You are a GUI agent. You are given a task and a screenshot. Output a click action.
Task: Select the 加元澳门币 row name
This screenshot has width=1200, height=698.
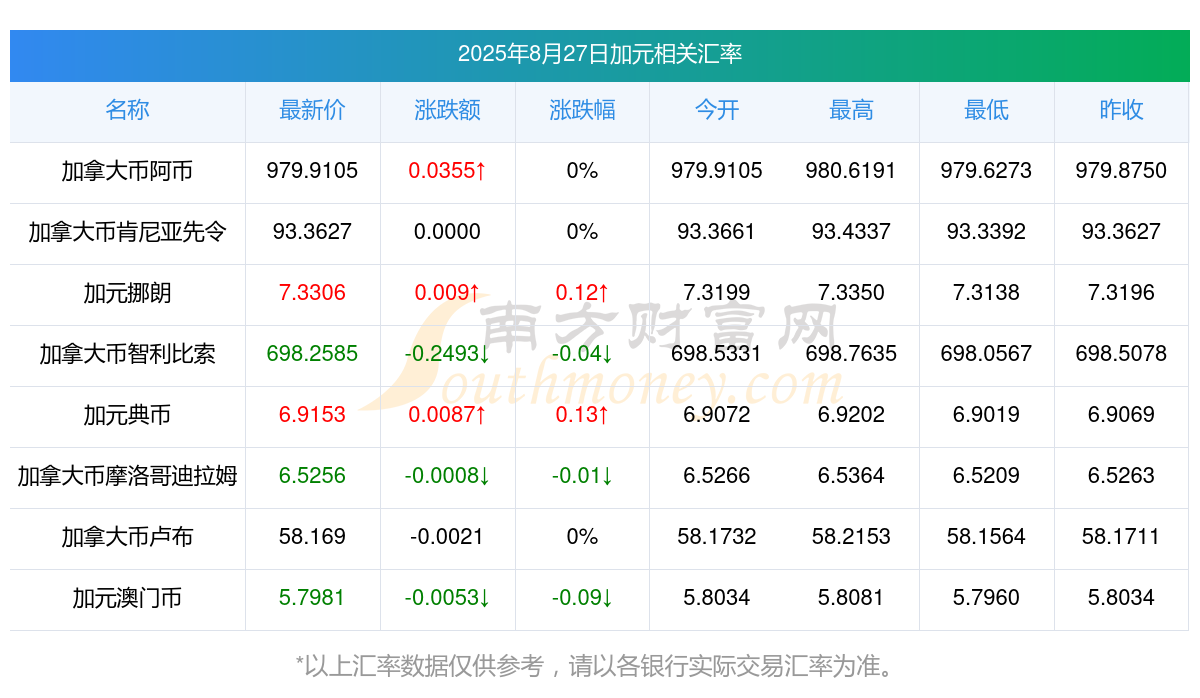(127, 598)
